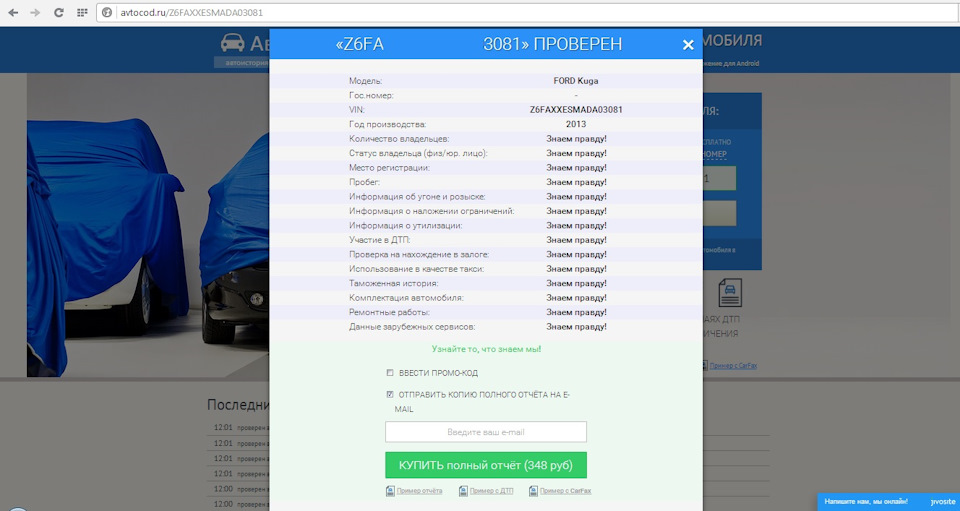Go back with browser back arrow

click(13, 12)
